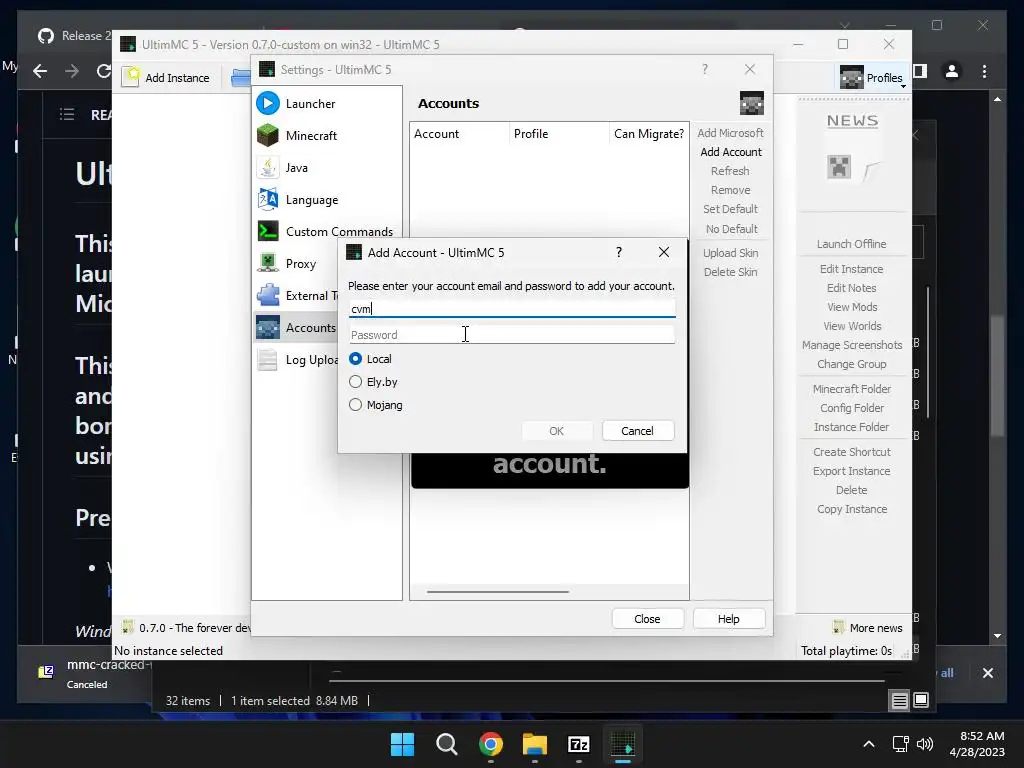Switch File Explorer to details view
The image size is (1024, 768).
tap(899, 700)
